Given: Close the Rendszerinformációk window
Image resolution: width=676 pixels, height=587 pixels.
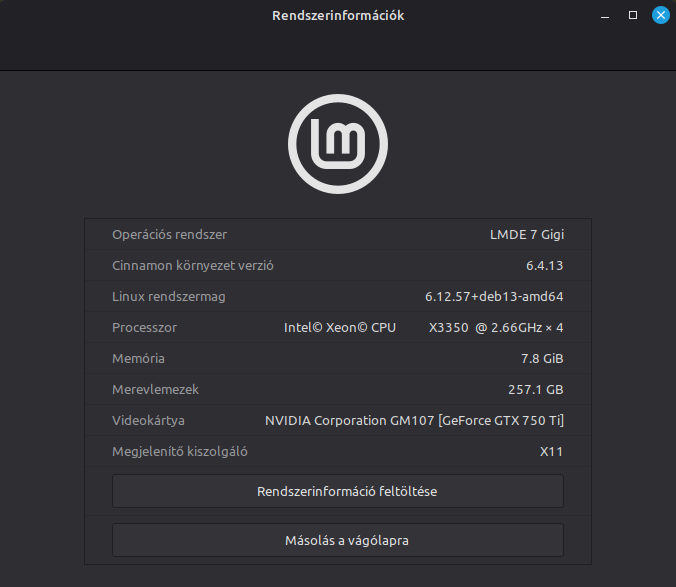Looking at the screenshot, I should [x=660, y=16].
